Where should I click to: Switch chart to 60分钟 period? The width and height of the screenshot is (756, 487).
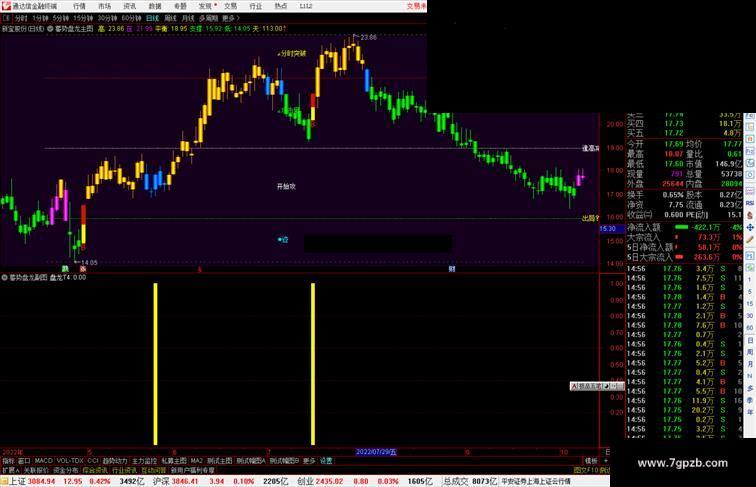[x=131, y=18]
